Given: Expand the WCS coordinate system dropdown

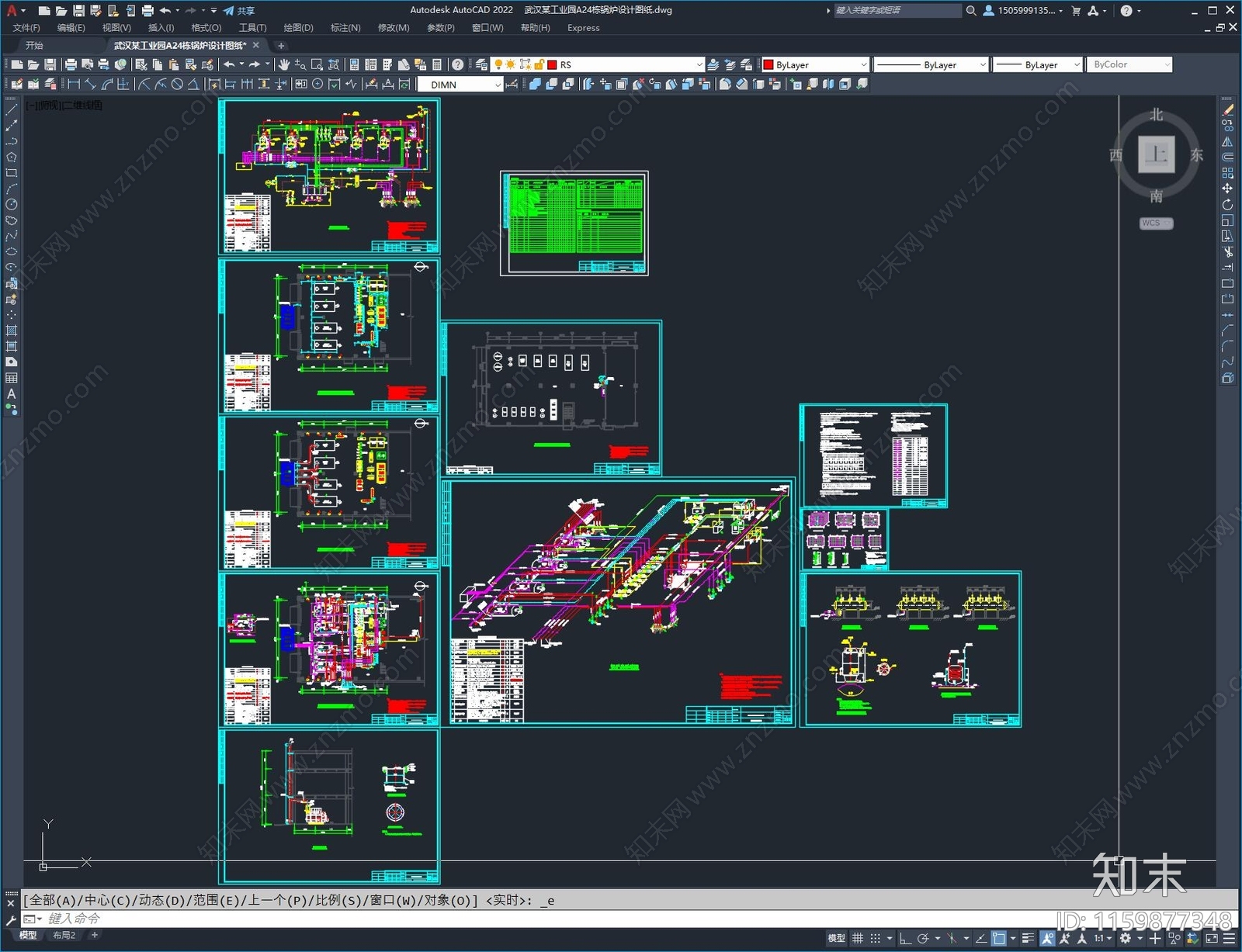Looking at the screenshot, I should click(1157, 223).
